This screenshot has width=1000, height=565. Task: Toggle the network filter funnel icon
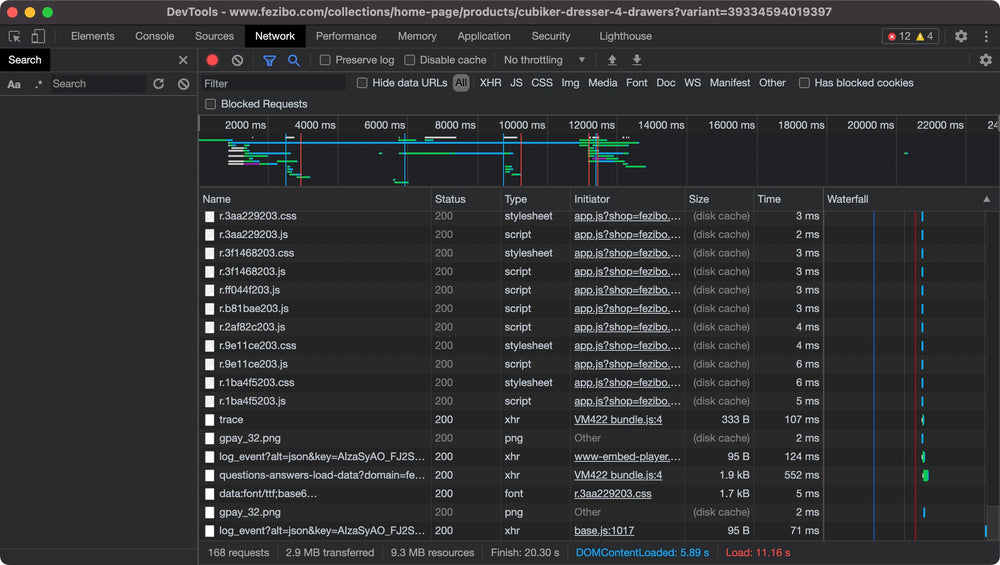[x=269, y=60]
